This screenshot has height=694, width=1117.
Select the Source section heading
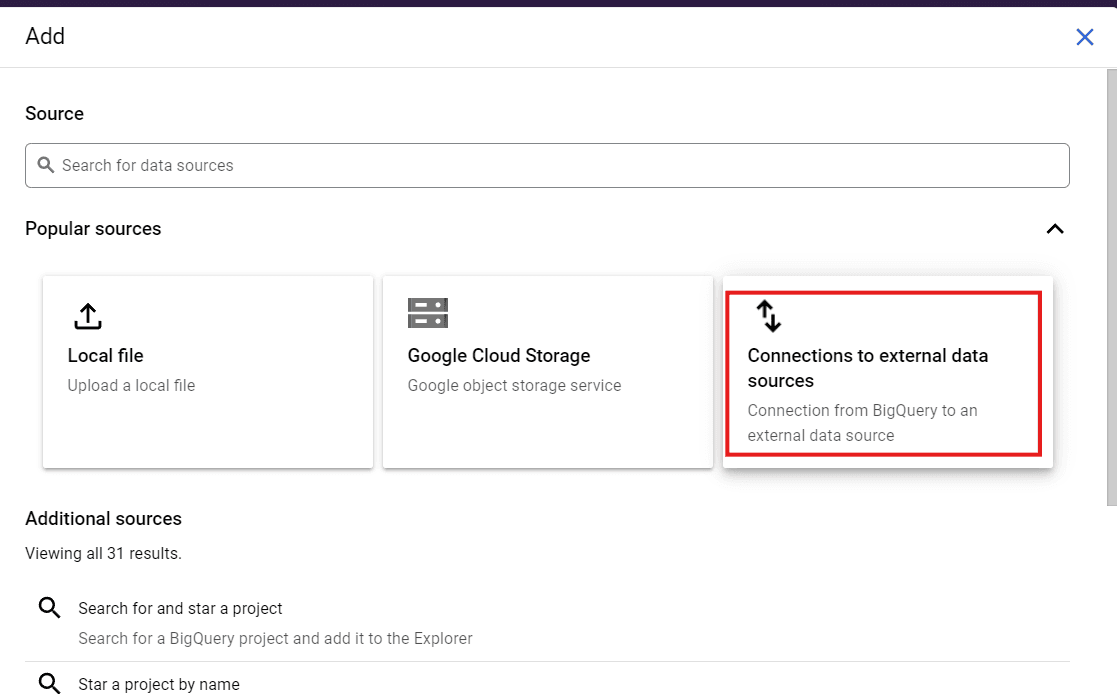click(54, 113)
